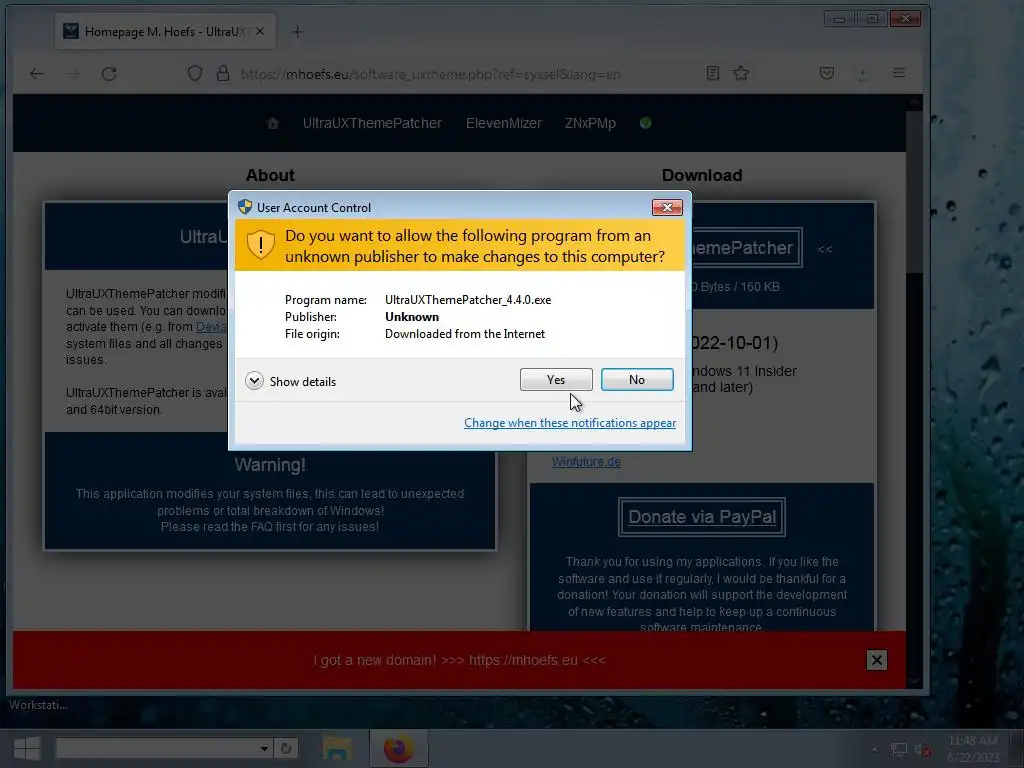Click the yellow warning shield icon
Image resolution: width=1024 pixels, height=768 pixels.
(261, 245)
